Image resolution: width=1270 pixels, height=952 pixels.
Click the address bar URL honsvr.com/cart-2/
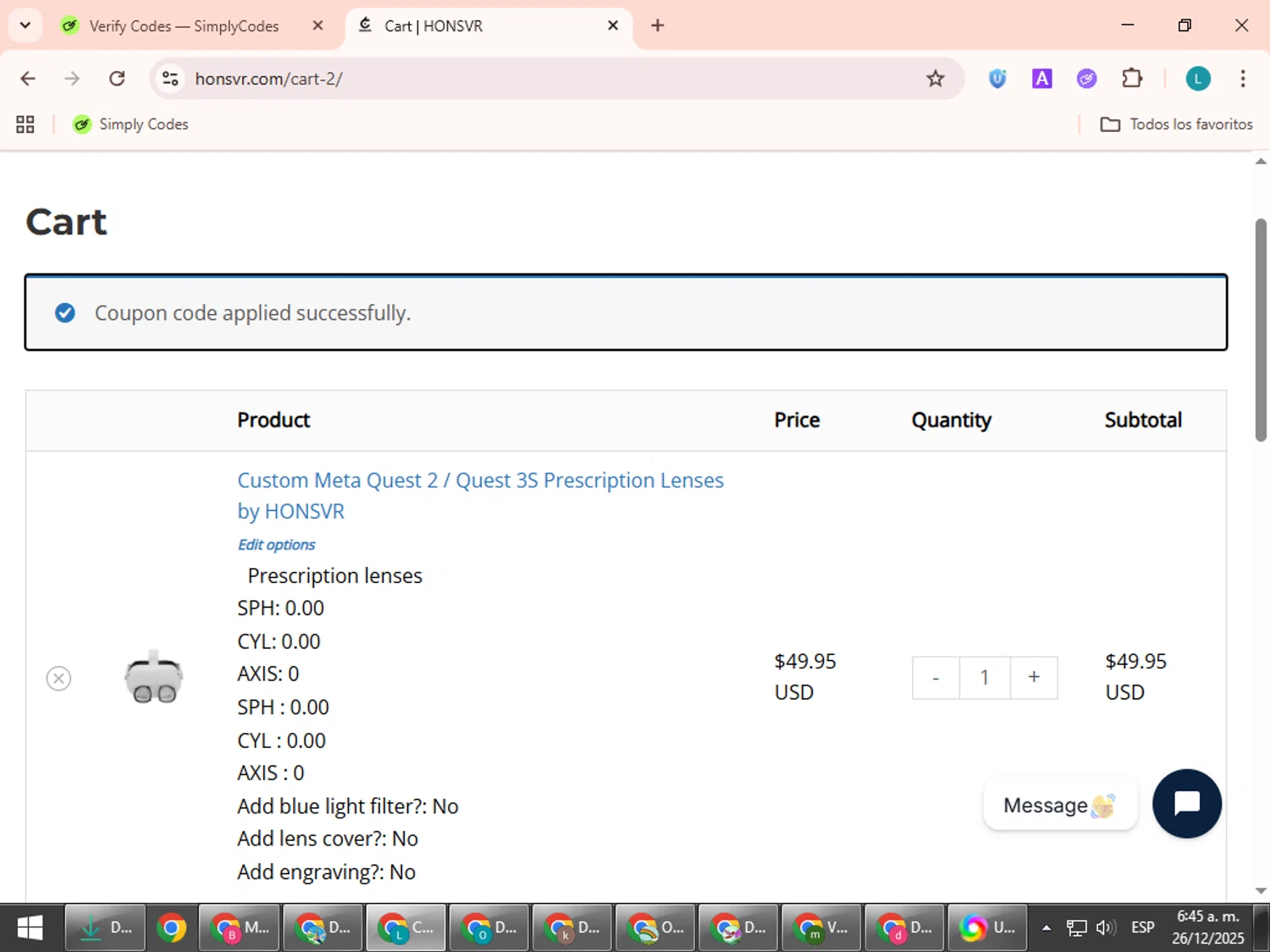(x=268, y=79)
